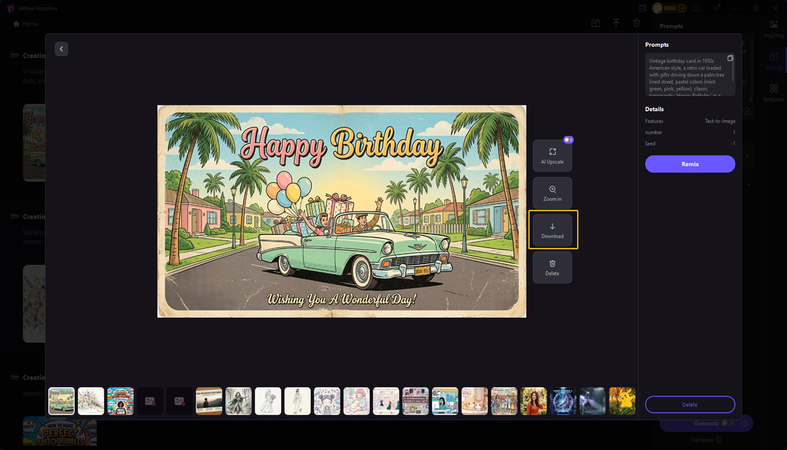Select the first vintage car thumbnail
The image size is (787, 450).
(x=62, y=400)
